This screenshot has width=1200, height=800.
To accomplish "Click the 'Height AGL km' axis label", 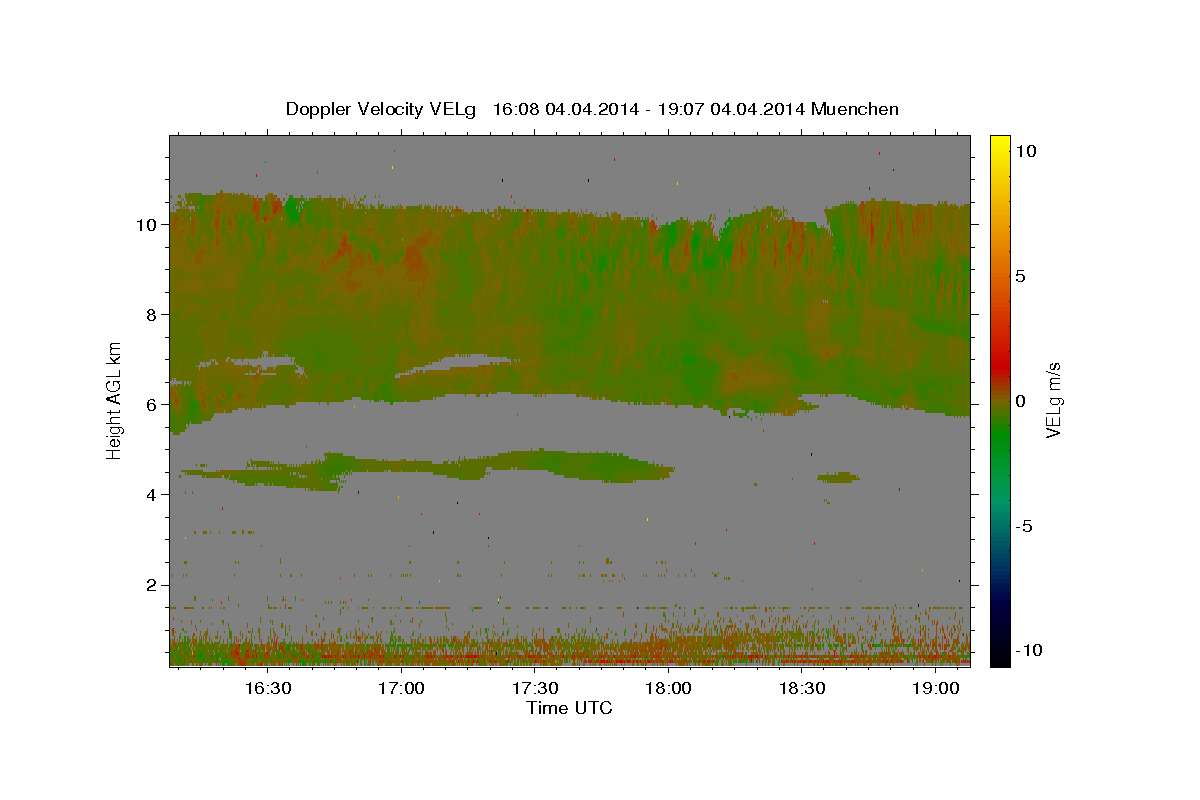I will (115, 400).
